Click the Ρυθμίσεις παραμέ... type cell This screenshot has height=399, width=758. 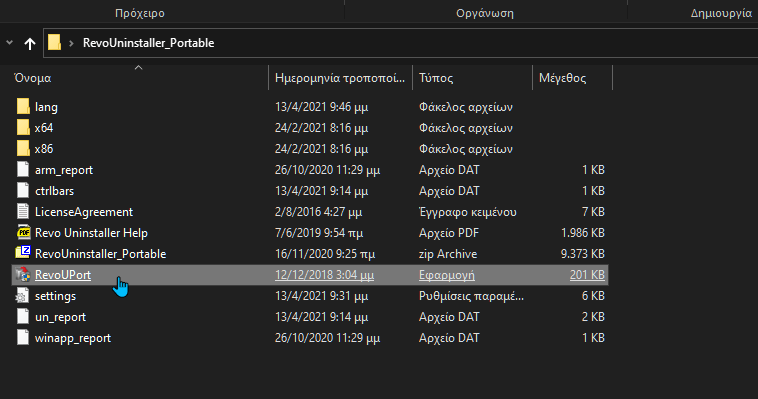point(471,296)
